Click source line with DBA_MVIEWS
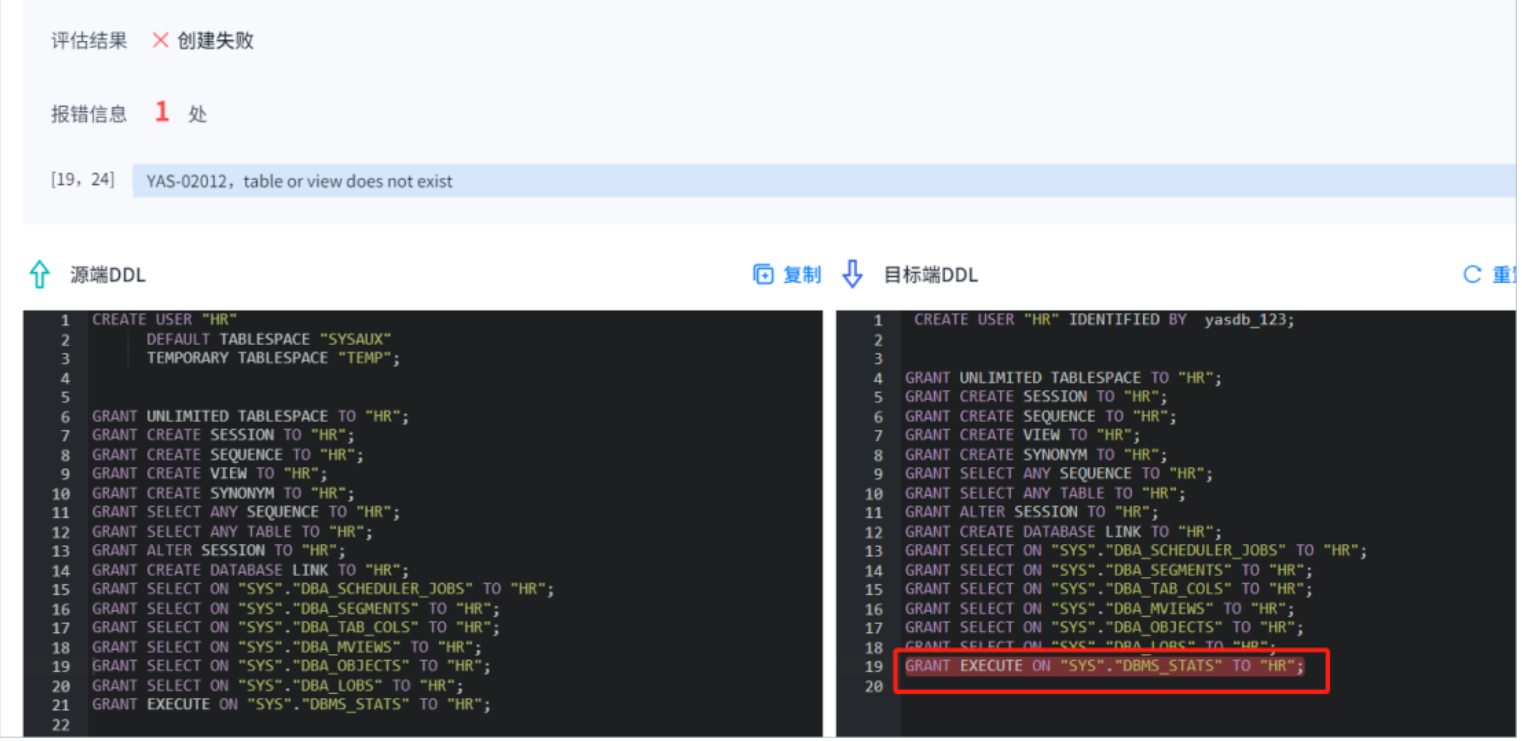 pyautogui.click(x=287, y=647)
